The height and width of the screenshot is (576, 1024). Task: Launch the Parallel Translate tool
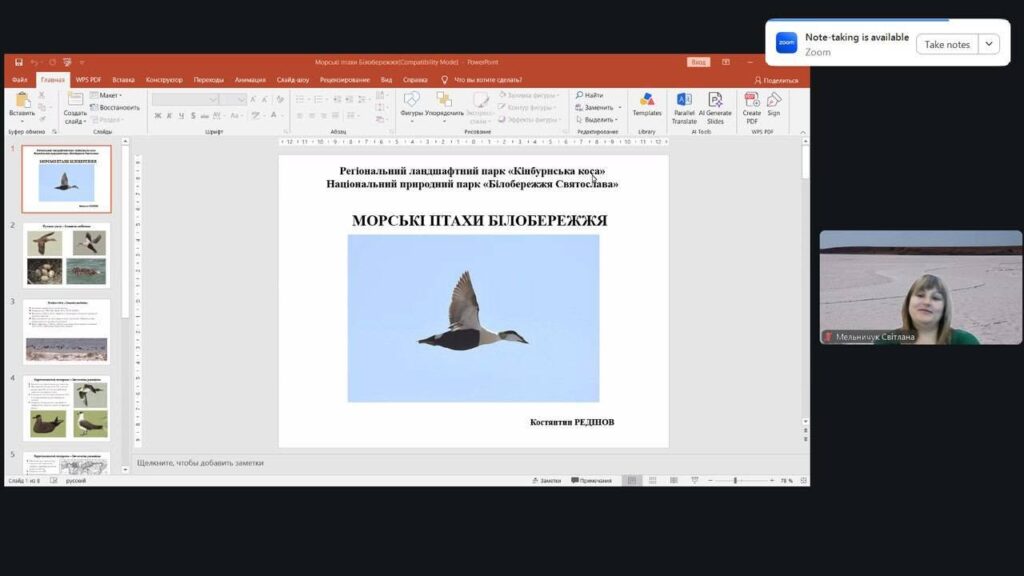pos(684,108)
